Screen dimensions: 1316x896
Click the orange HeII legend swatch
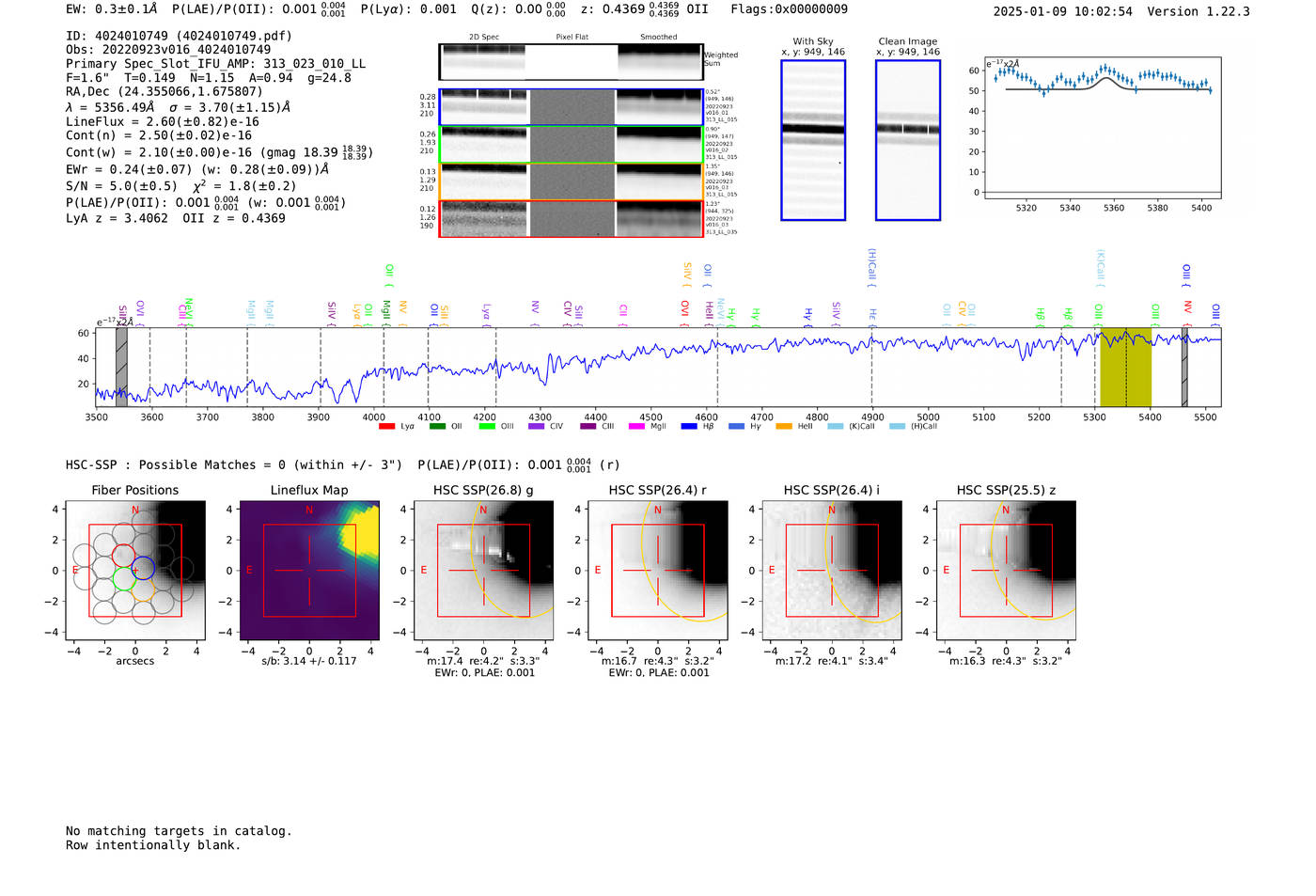[784, 427]
